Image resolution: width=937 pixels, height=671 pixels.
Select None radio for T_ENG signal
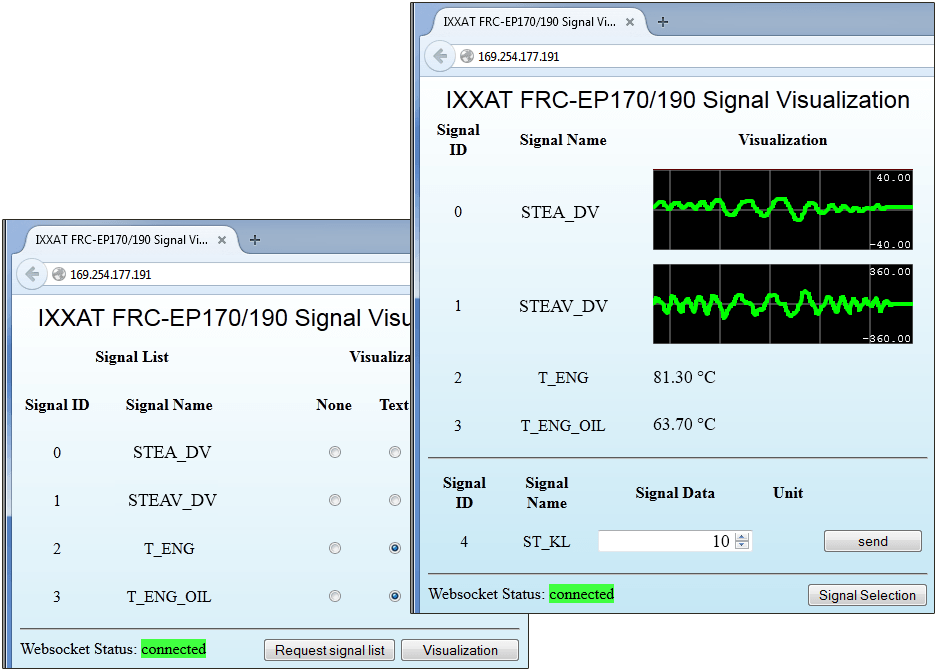pos(335,548)
